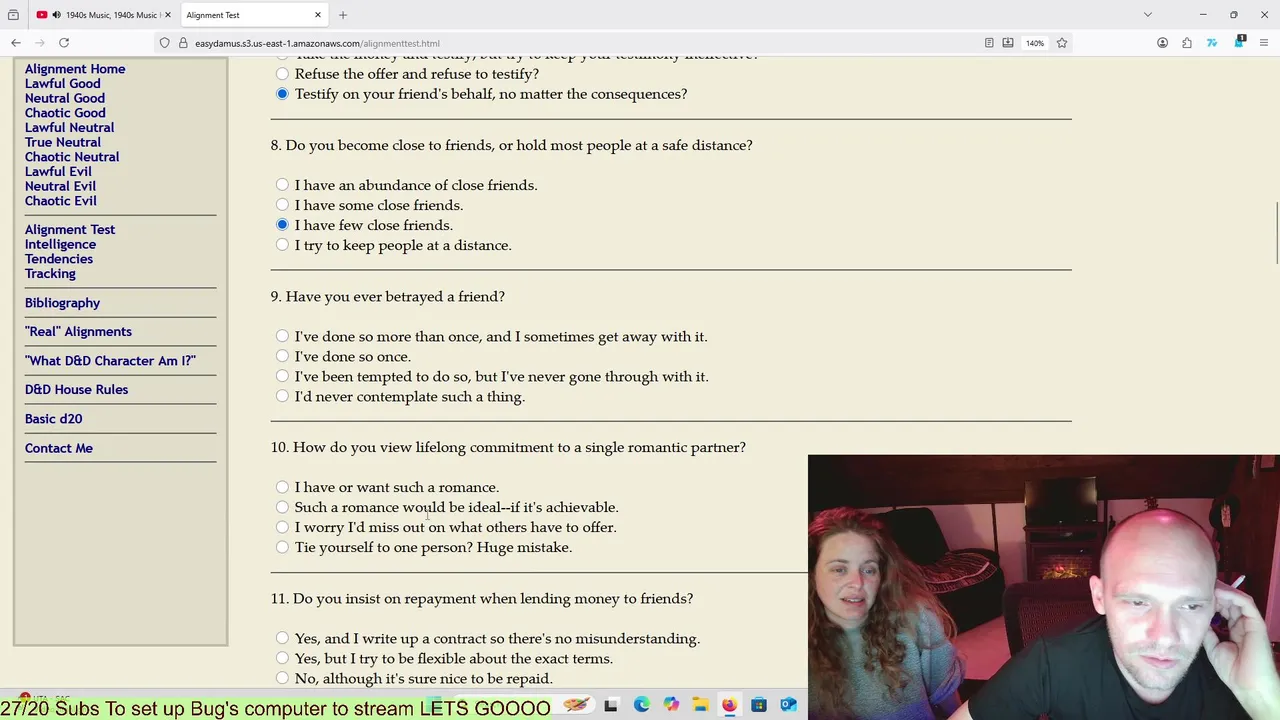The height and width of the screenshot is (720, 1280).
Task: Reset the 140% zoom level
Action: pos(1035,43)
